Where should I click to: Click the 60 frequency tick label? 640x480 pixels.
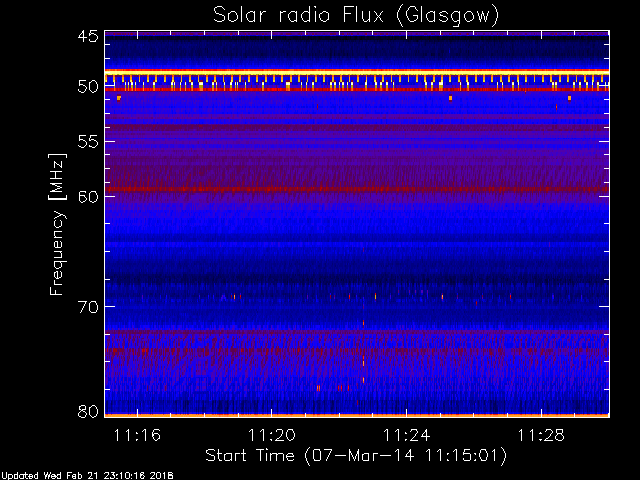click(x=88, y=196)
